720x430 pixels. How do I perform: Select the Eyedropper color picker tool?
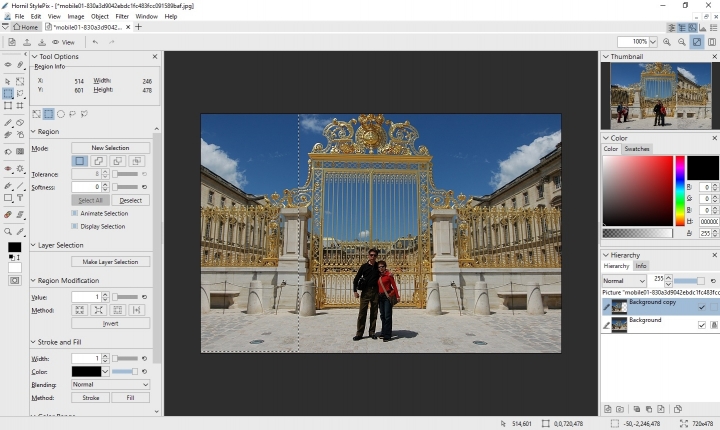coord(20,232)
